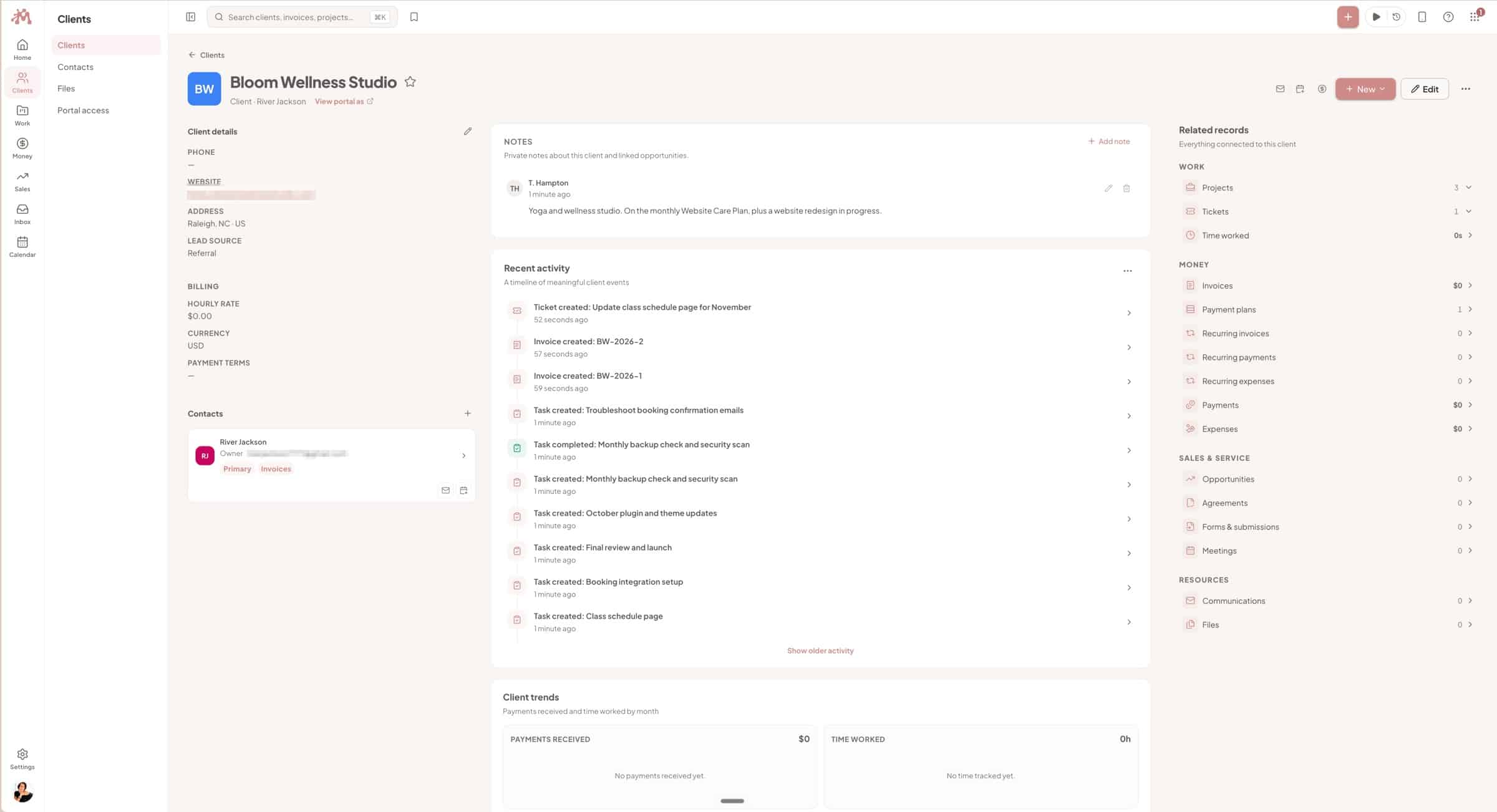Screen dimensions: 1497x812
Task: Click the bookmark icon beside search
Action: click(414, 17)
